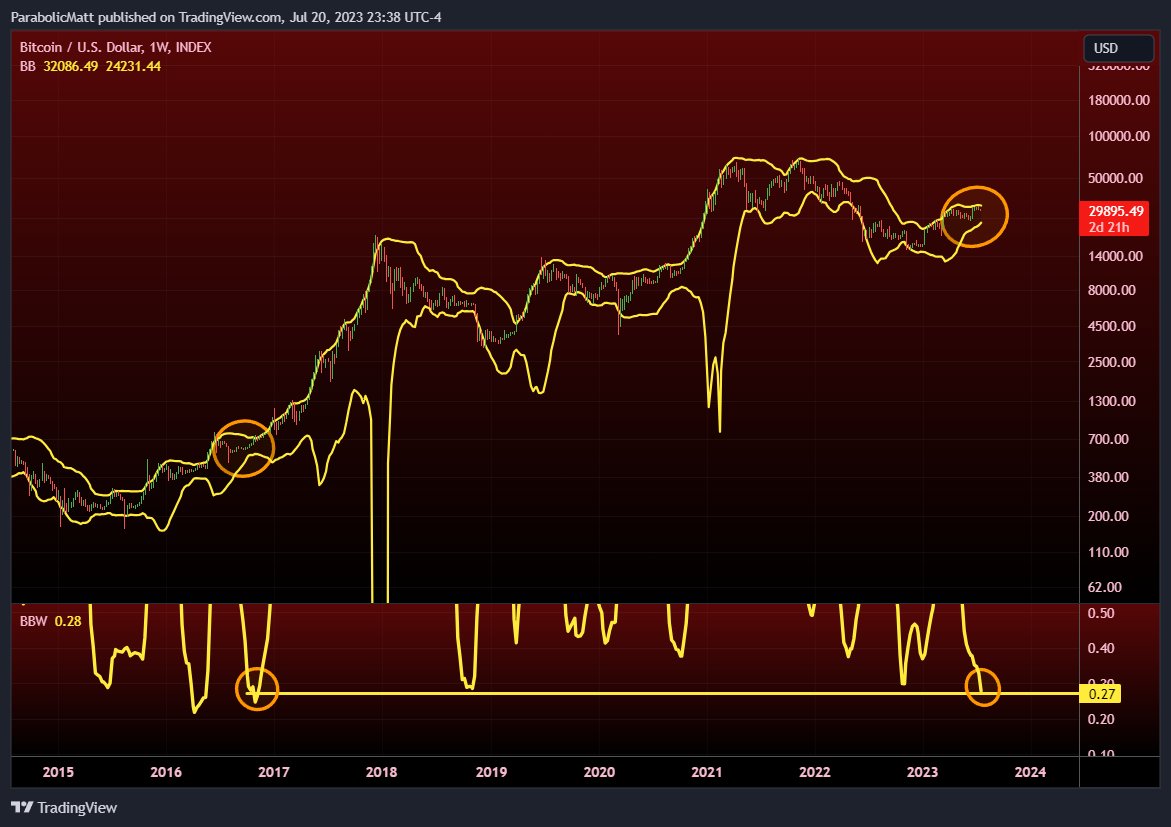Select the 2023 time axis label
Image resolution: width=1171 pixels, height=827 pixels.
click(x=922, y=772)
